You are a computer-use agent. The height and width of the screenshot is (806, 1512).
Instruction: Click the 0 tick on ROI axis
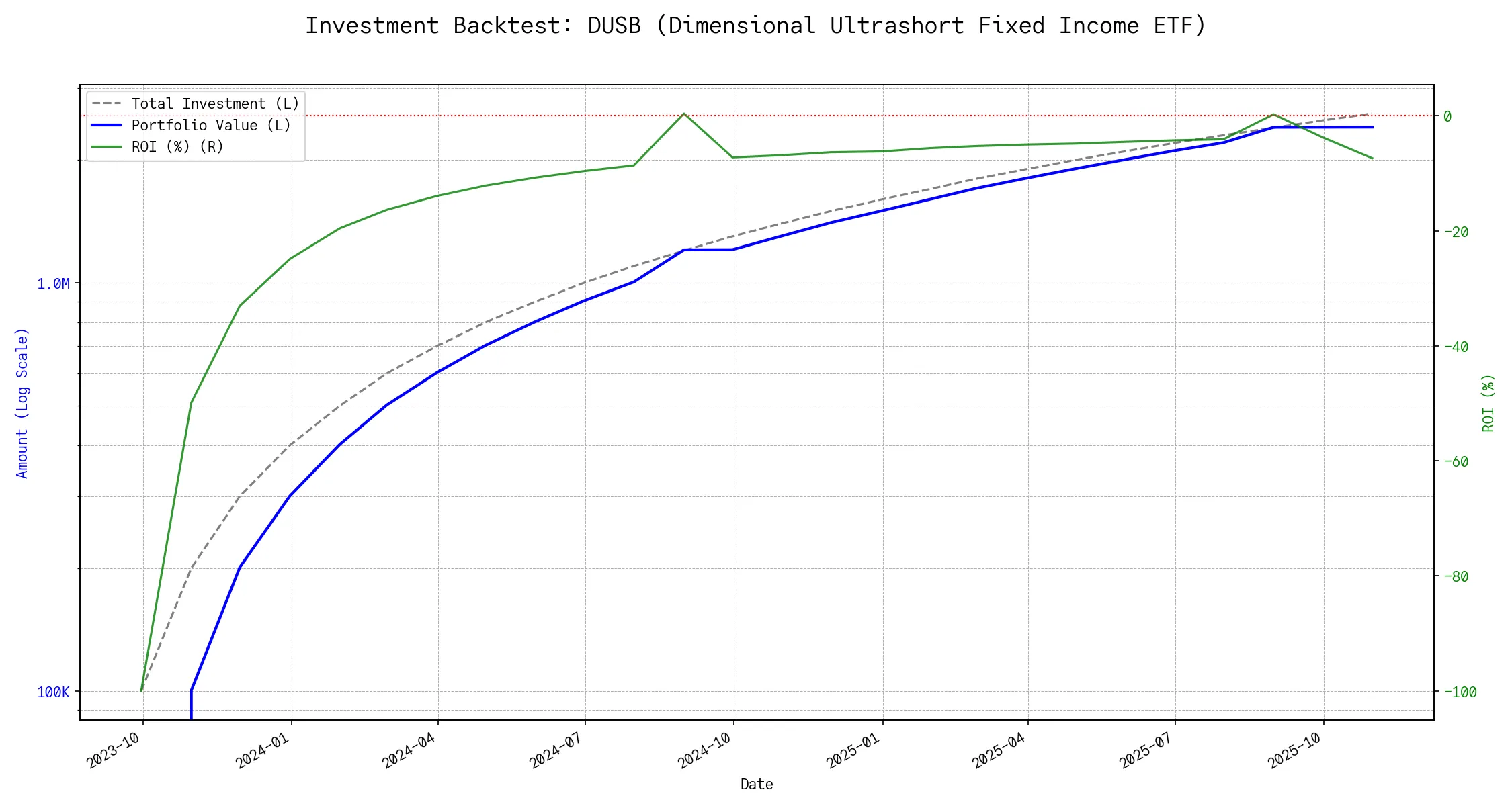(x=1447, y=116)
